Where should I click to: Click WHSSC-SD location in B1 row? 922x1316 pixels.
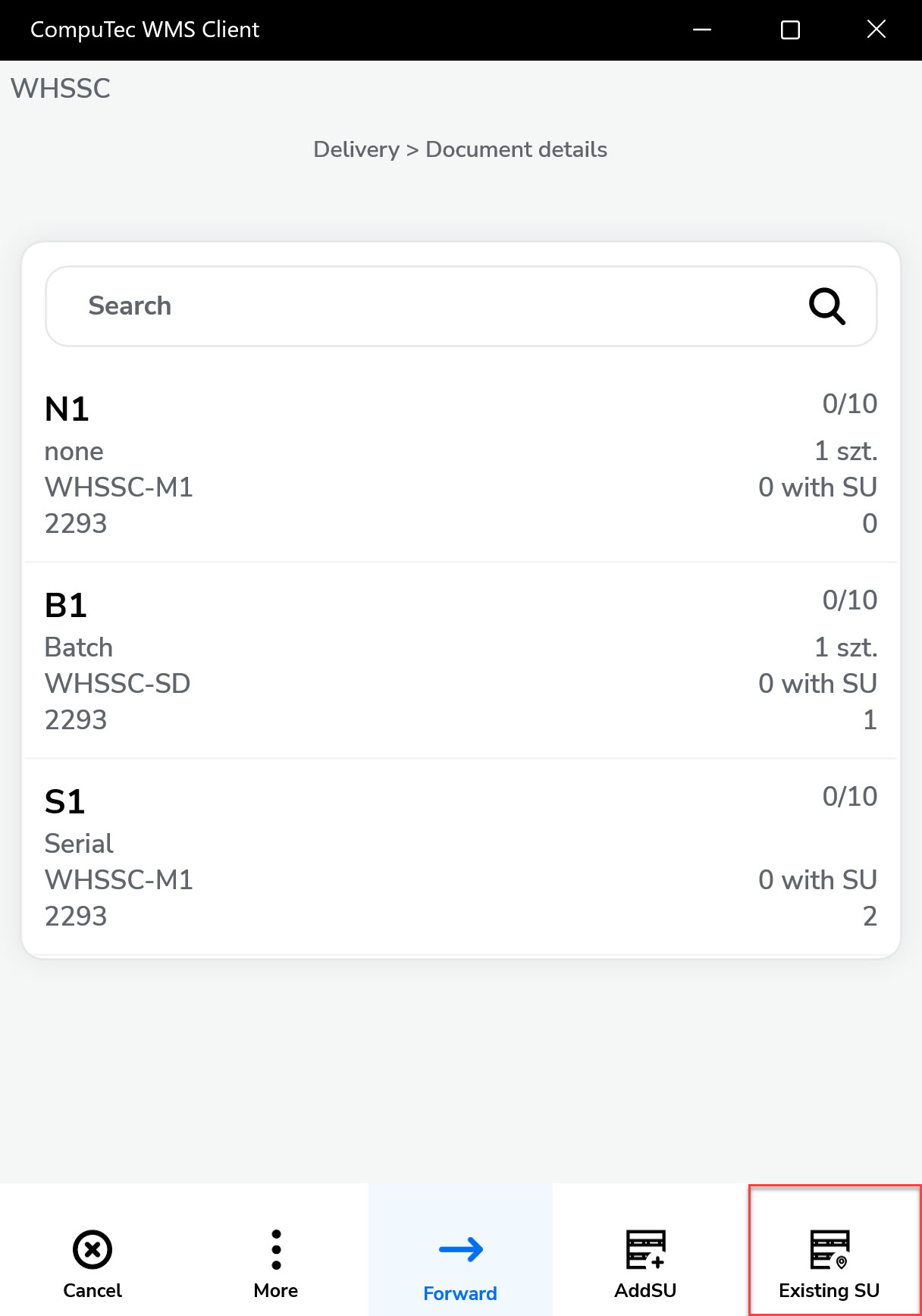coord(118,684)
